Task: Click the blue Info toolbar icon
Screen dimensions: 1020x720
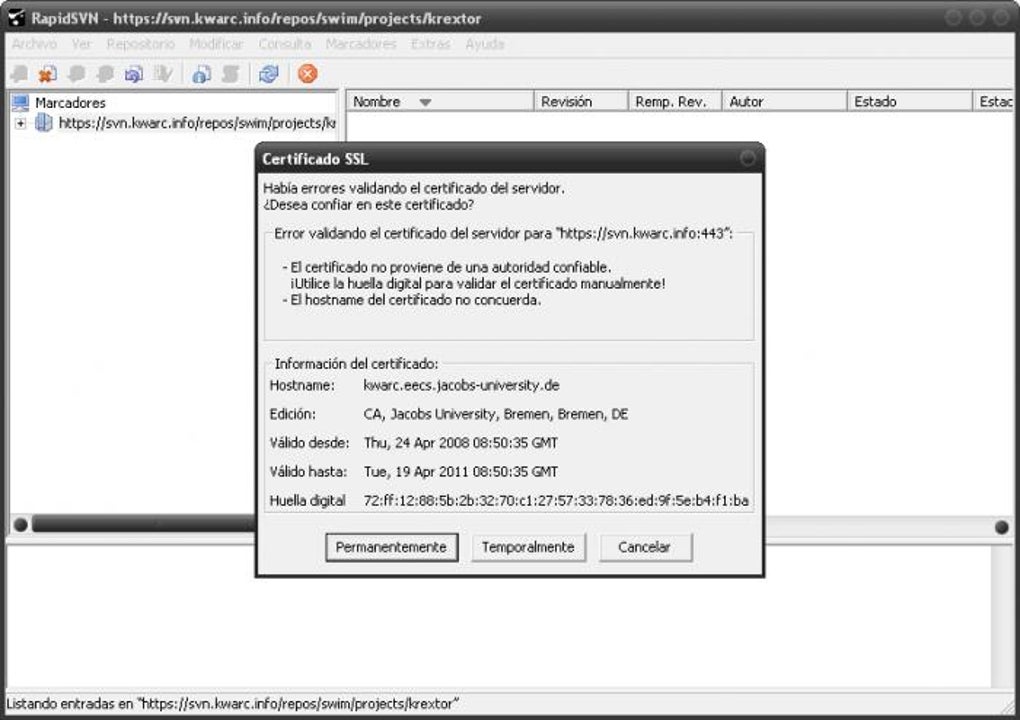Action: click(x=202, y=73)
